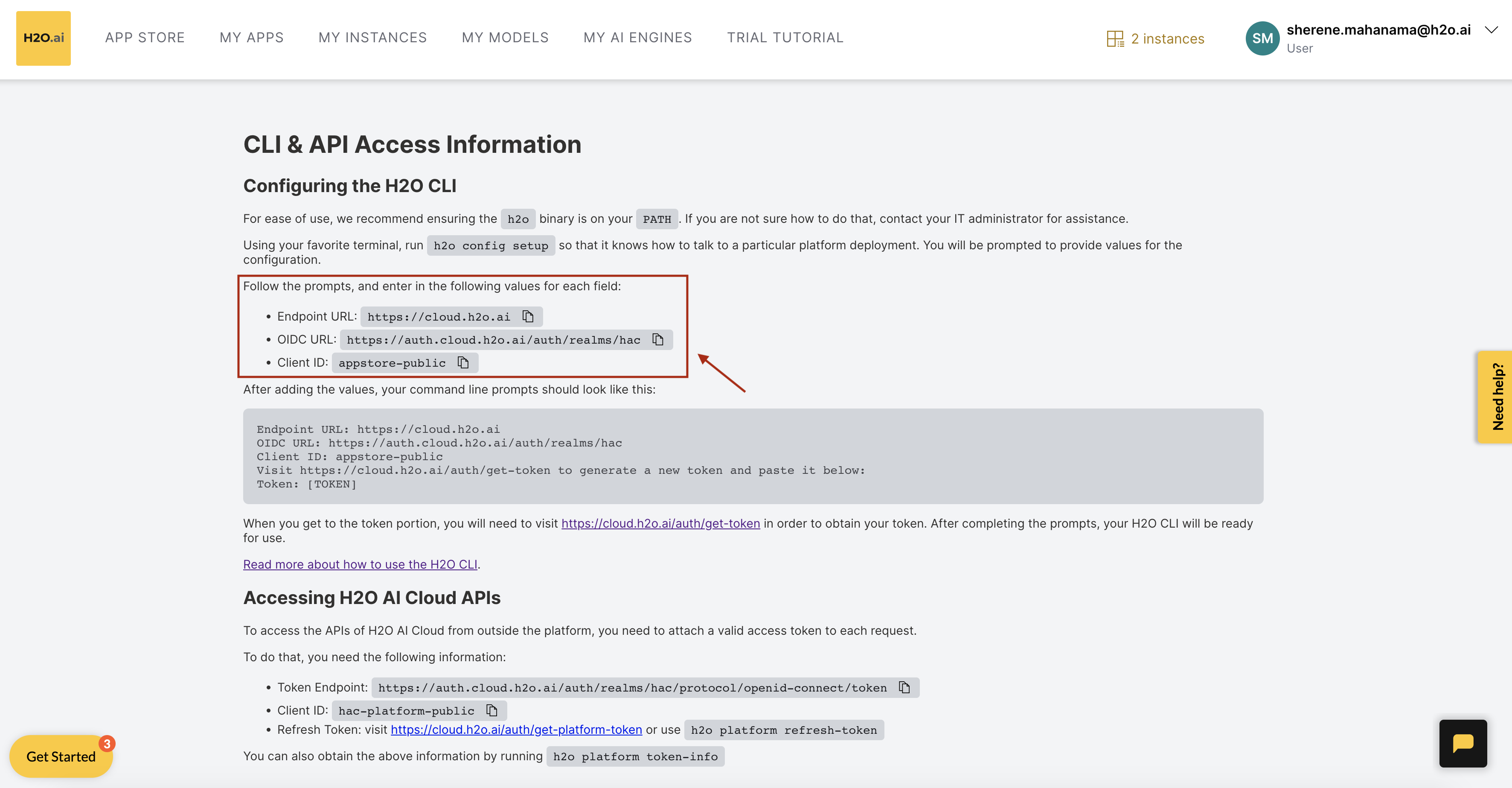
Task: Copy the Endpoint URL value
Action: (x=528, y=316)
